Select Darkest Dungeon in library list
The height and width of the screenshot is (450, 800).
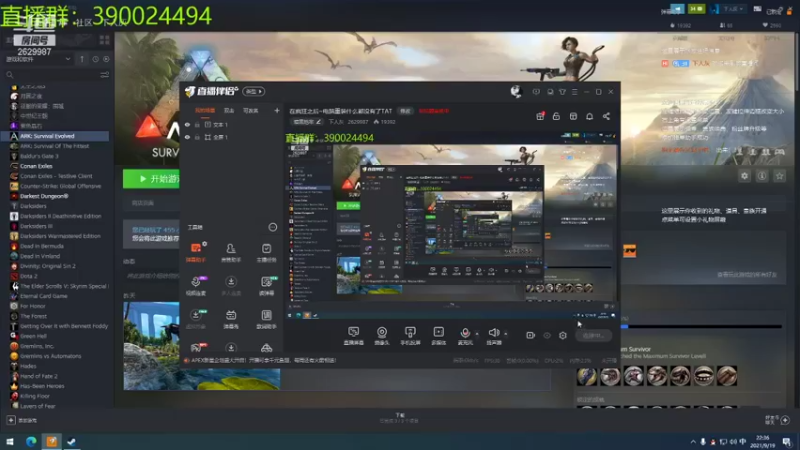point(44,196)
